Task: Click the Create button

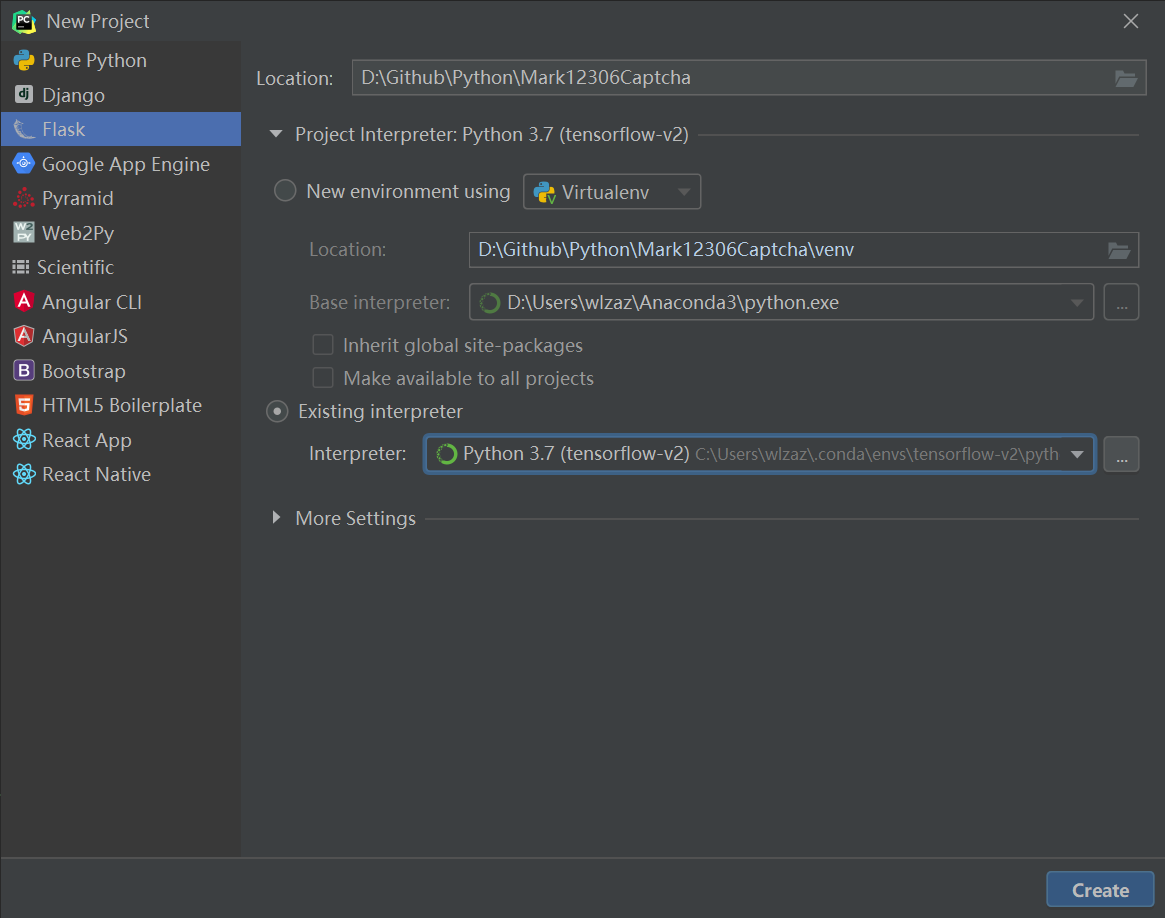Action: point(1100,889)
